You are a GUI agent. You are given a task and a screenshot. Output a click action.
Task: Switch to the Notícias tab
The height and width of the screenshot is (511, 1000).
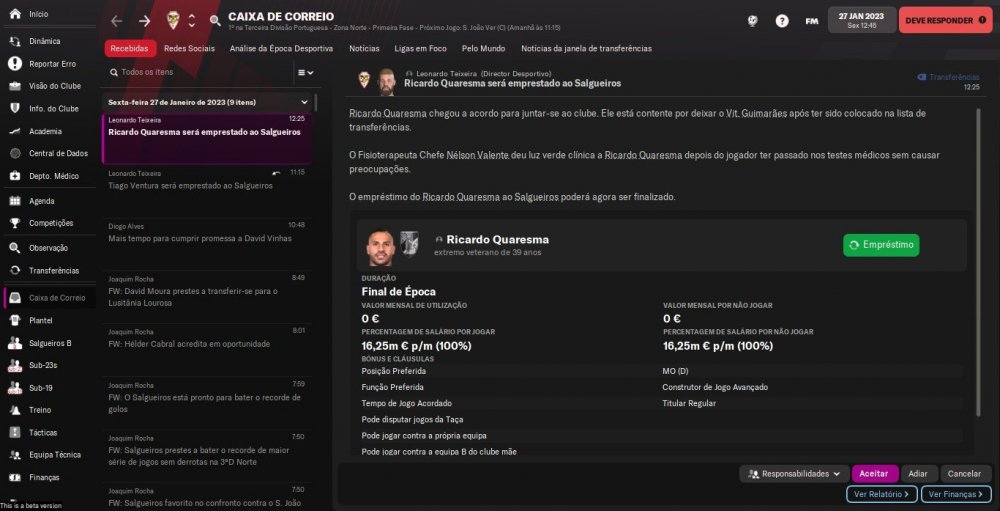(364, 48)
